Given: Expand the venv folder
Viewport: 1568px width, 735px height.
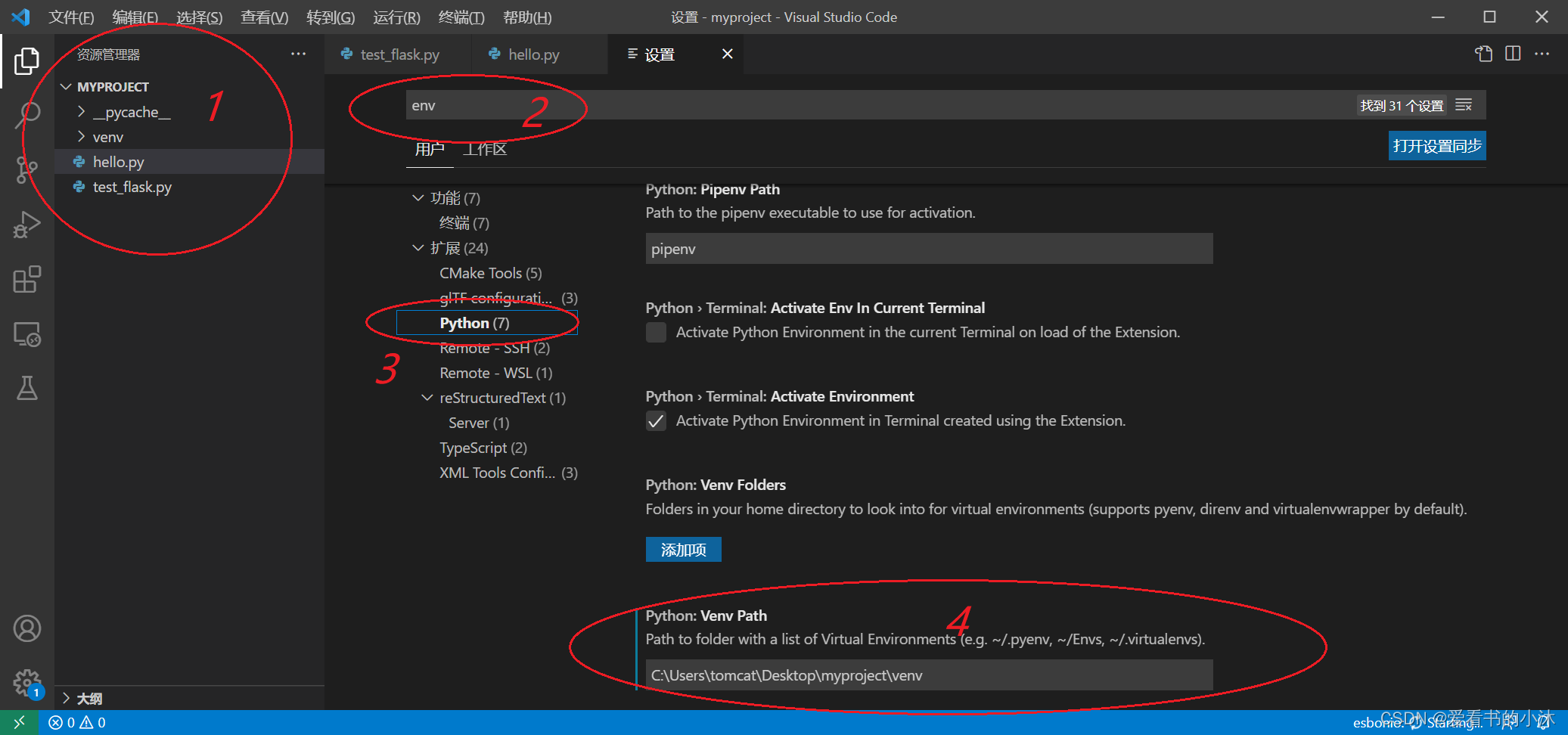Looking at the screenshot, I should pos(81,137).
